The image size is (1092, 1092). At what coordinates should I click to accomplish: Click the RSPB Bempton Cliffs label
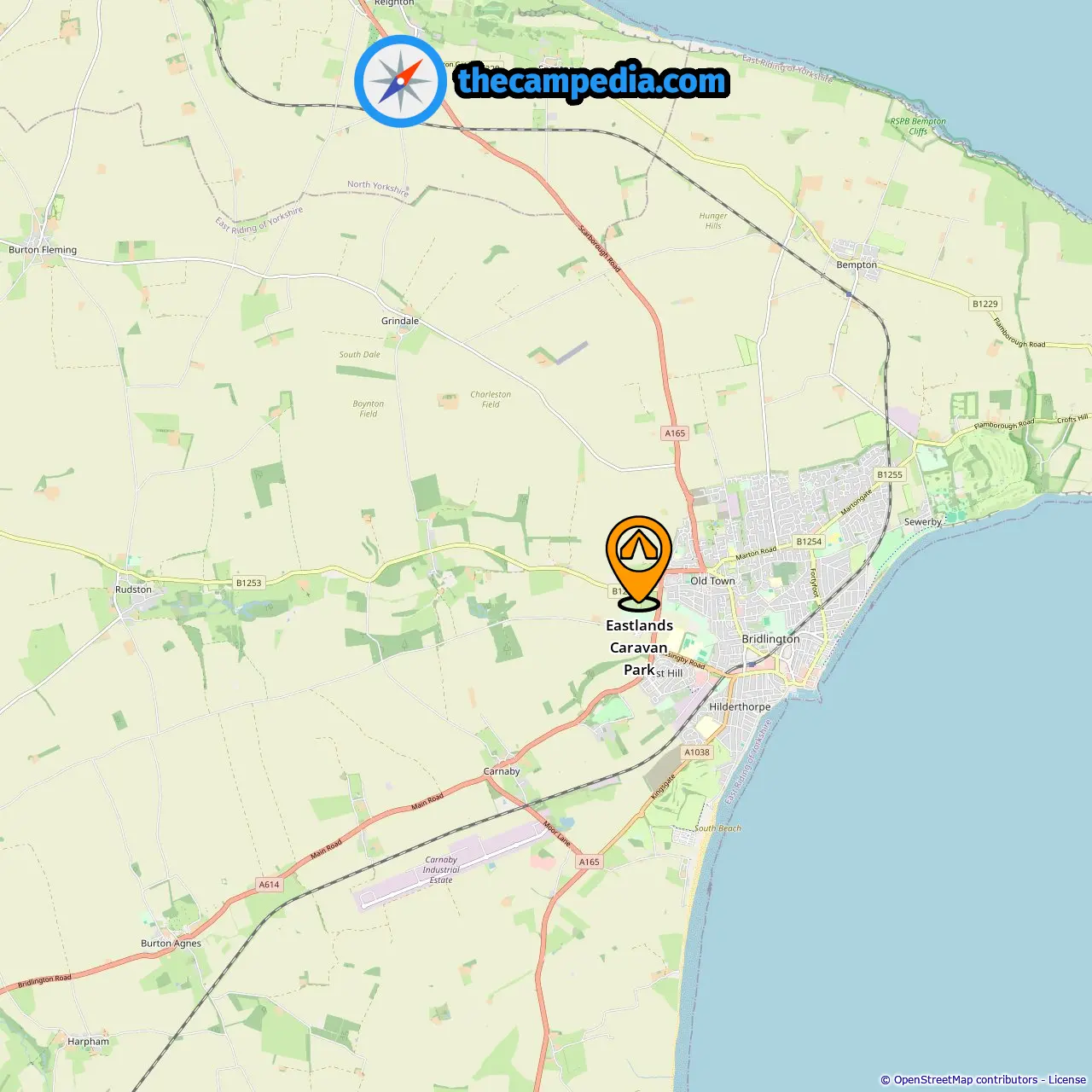(918, 126)
